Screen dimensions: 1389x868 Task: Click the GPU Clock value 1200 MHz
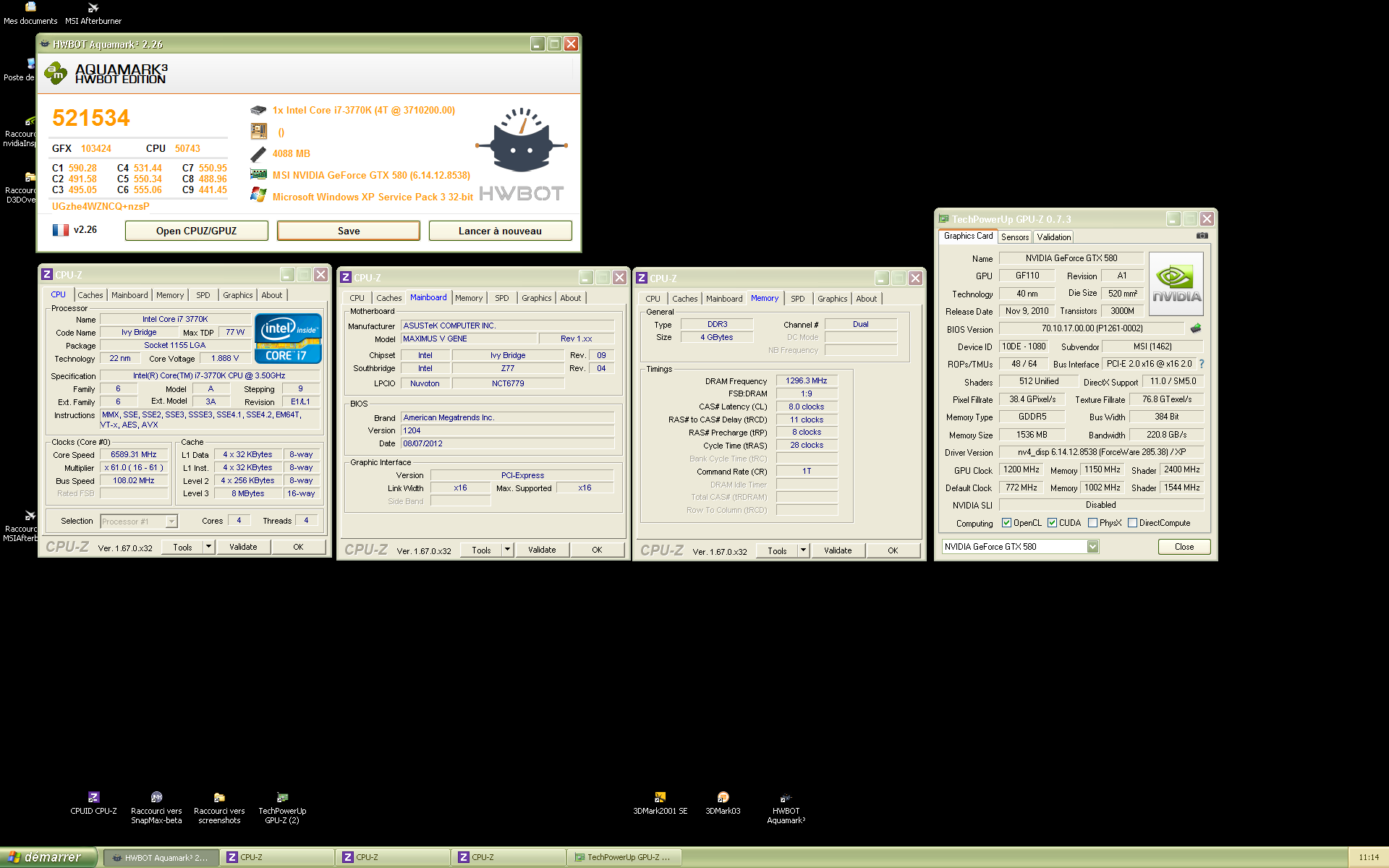click(x=1021, y=470)
